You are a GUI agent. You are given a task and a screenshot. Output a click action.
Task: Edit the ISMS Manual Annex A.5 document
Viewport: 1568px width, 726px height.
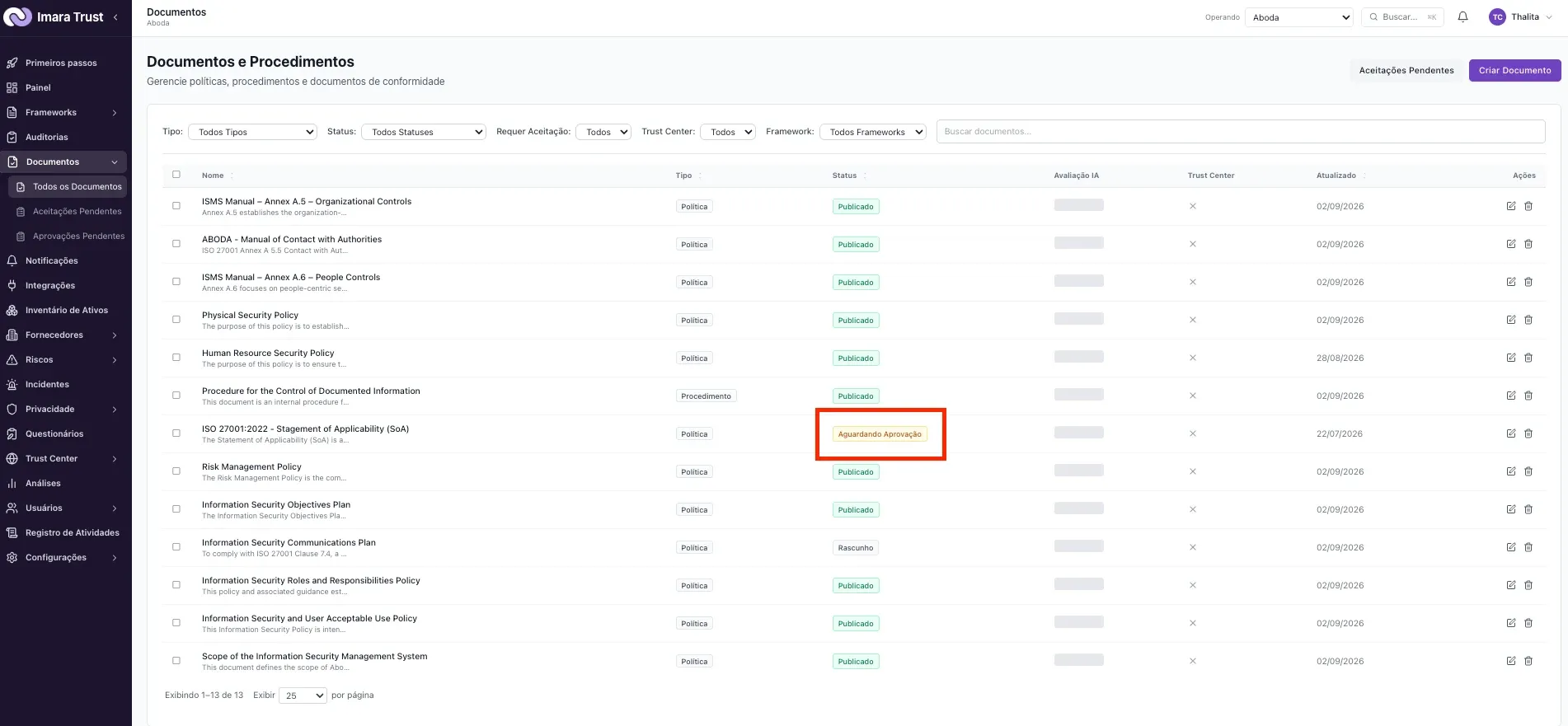coord(1511,206)
